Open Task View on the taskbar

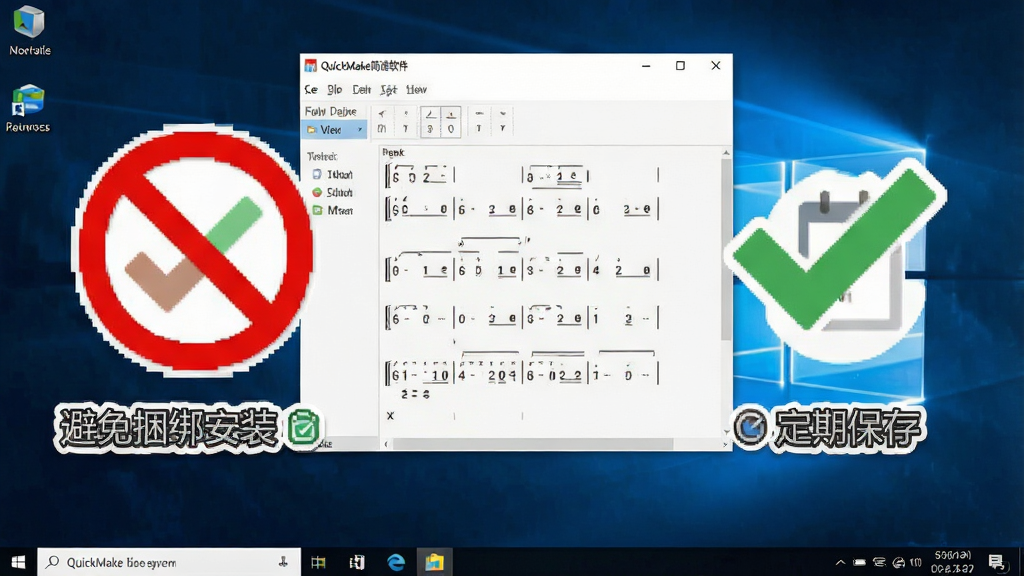tap(318, 562)
